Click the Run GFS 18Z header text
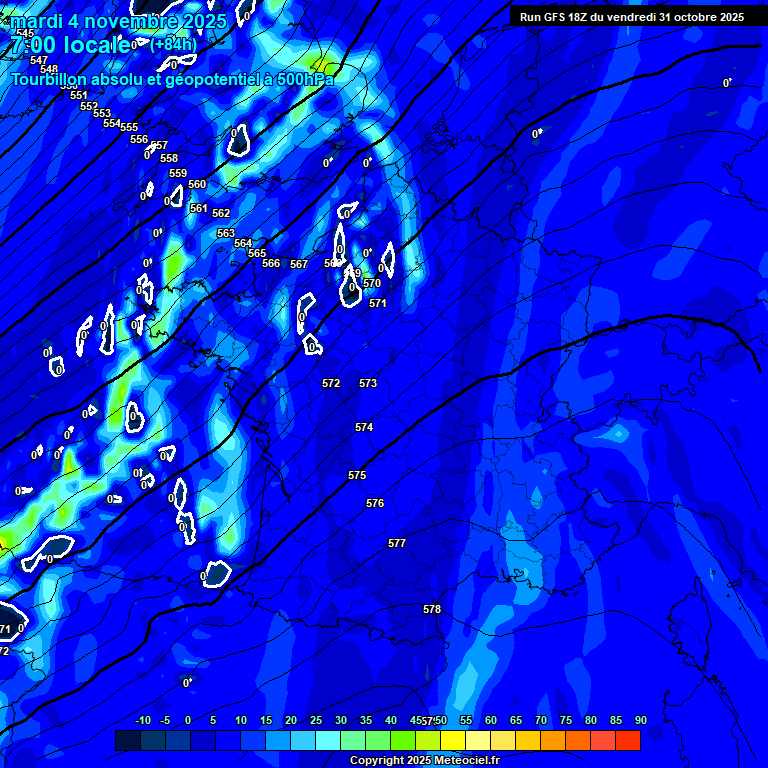The height and width of the screenshot is (768, 768). (631, 17)
